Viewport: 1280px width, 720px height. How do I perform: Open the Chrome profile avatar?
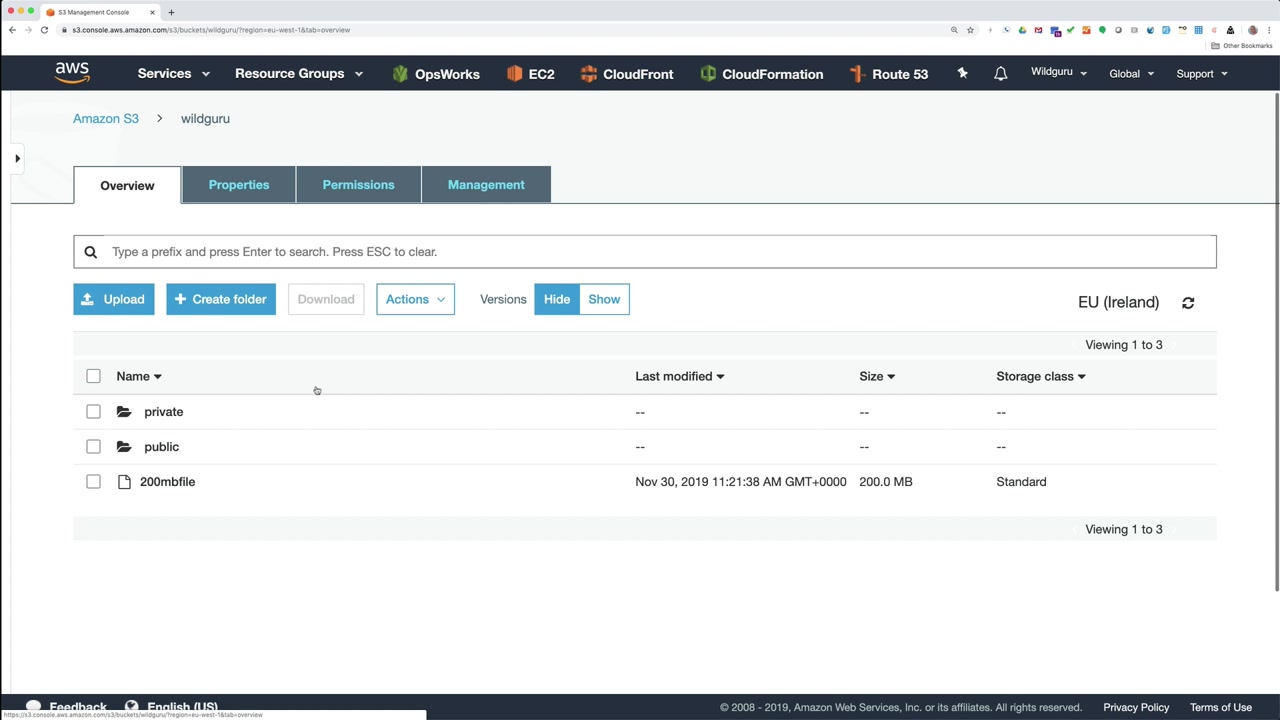(x=1252, y=30)
